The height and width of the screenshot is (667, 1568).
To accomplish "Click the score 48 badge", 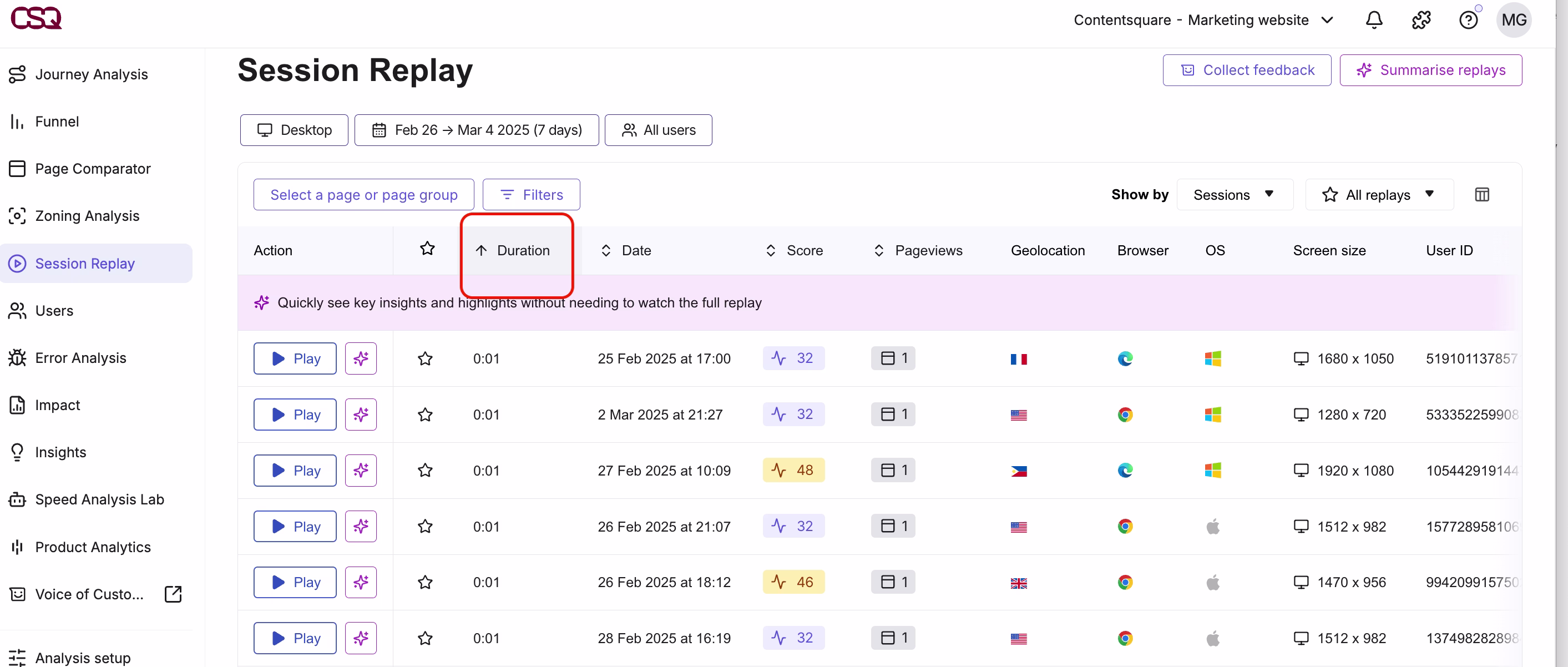I will (x=793, y=470).
